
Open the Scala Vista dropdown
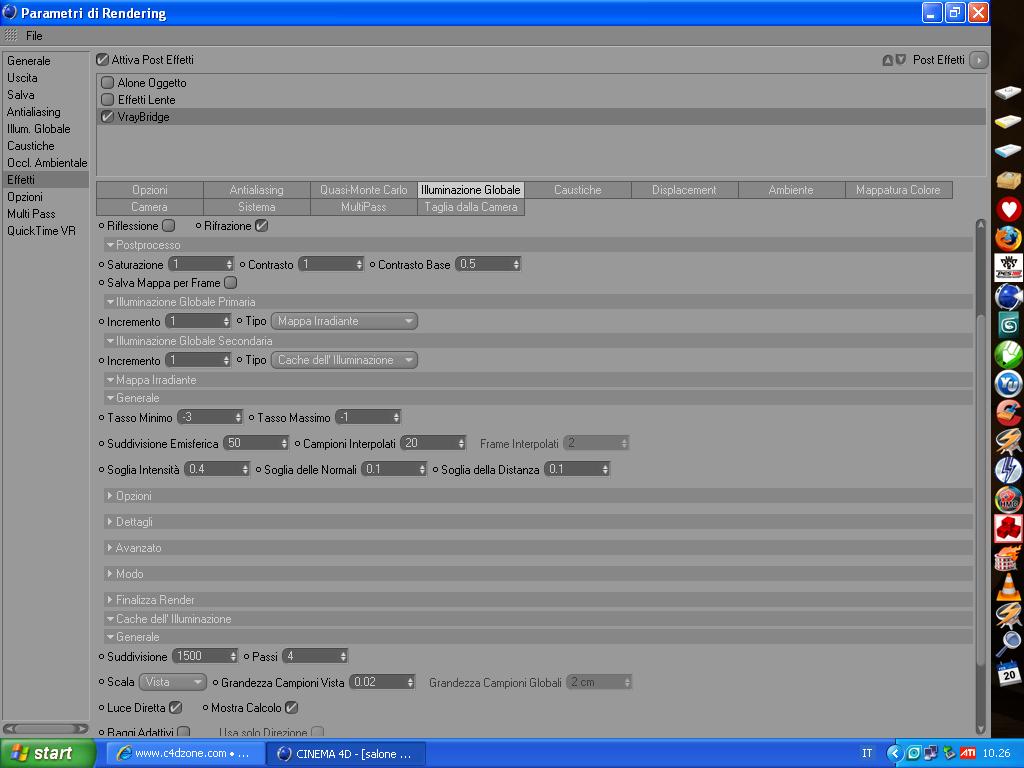click(x=173, y=682)
